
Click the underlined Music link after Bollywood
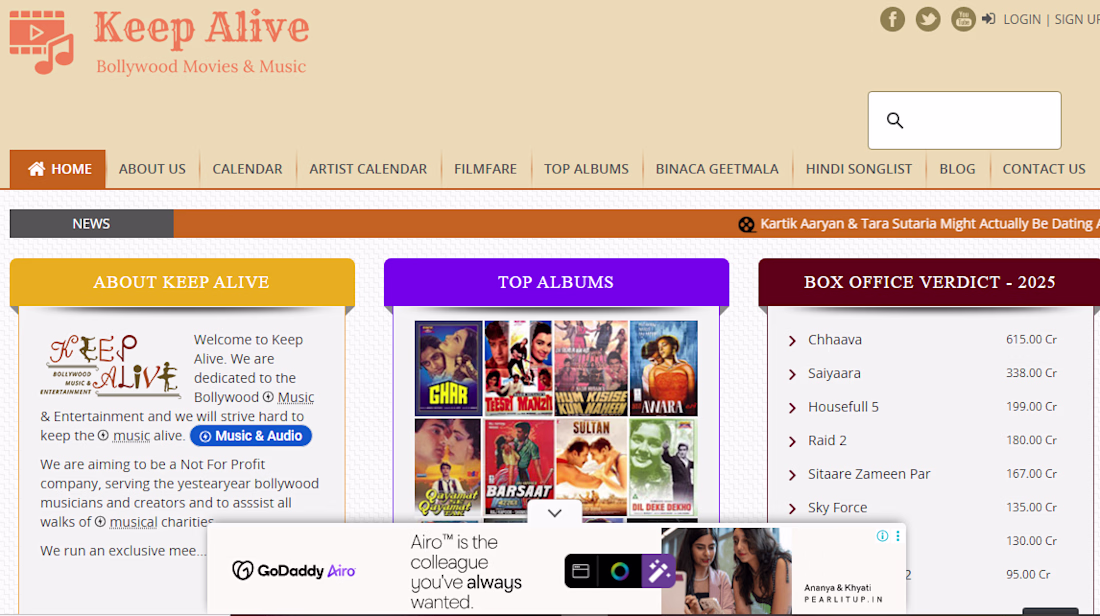pyautogui.click(x=295, y=397)
